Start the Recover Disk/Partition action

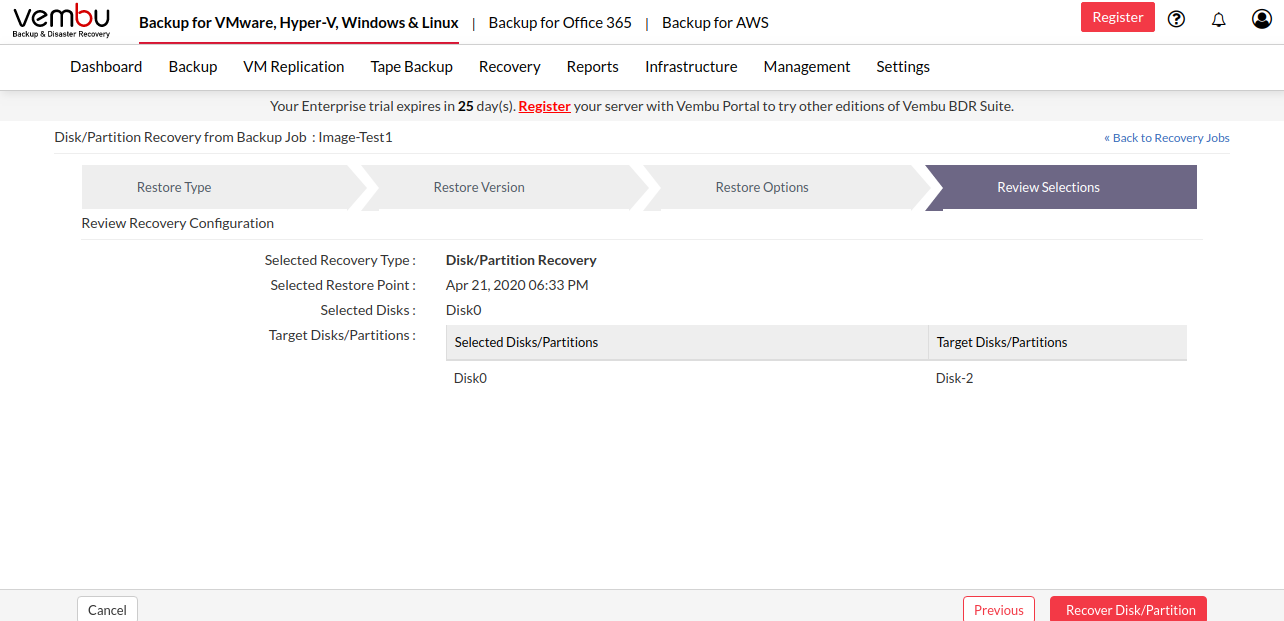1129,609
